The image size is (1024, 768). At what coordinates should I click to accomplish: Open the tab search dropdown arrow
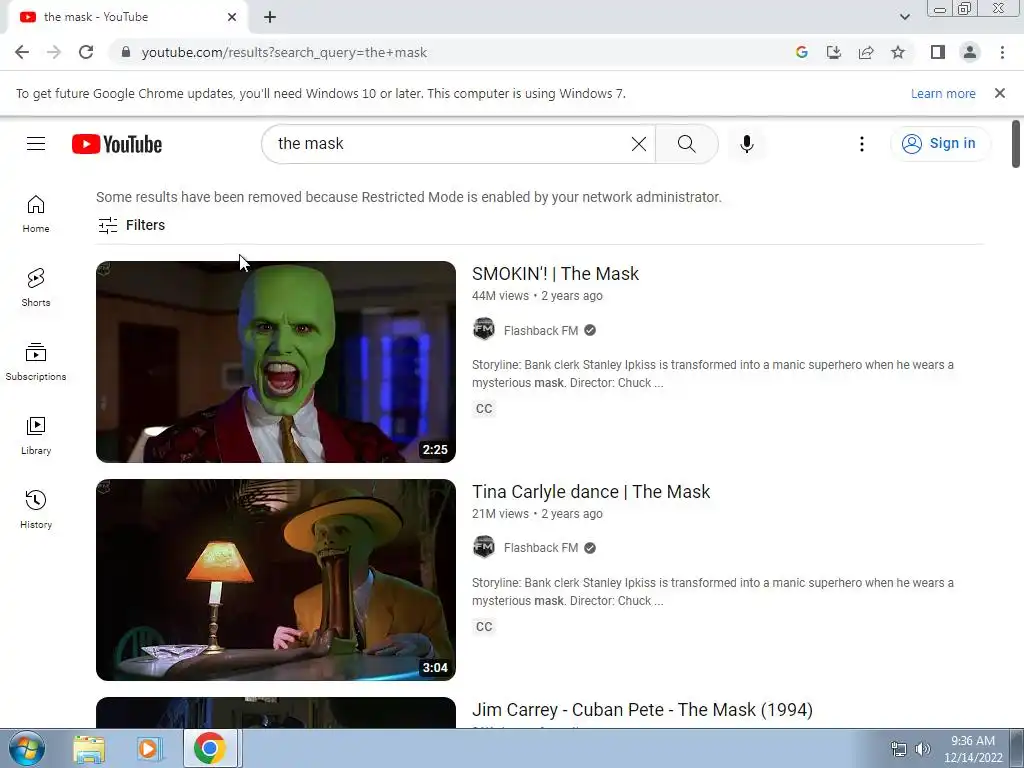[904, 17]
